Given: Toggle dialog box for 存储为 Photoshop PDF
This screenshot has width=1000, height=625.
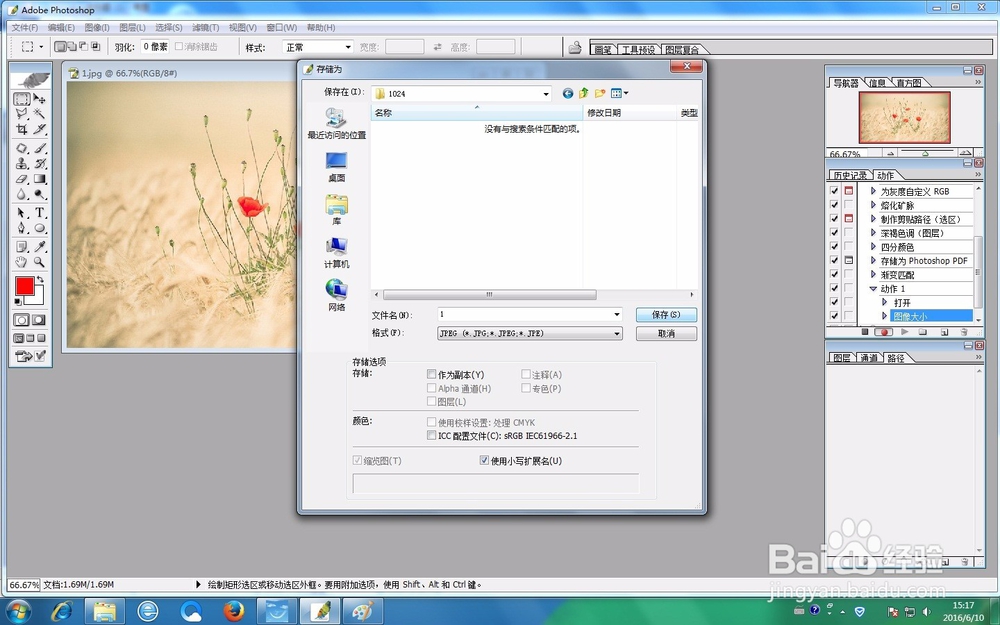Looking at the screenshot, I should click(849, 260).
